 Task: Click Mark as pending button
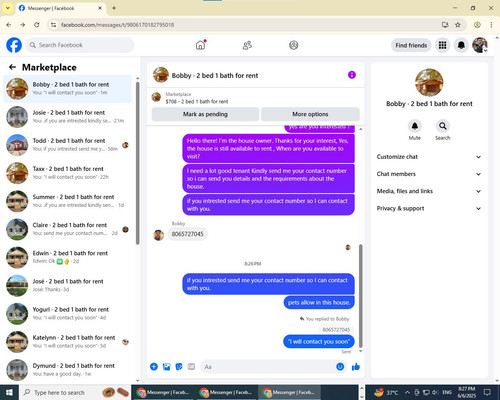(205, 114)
